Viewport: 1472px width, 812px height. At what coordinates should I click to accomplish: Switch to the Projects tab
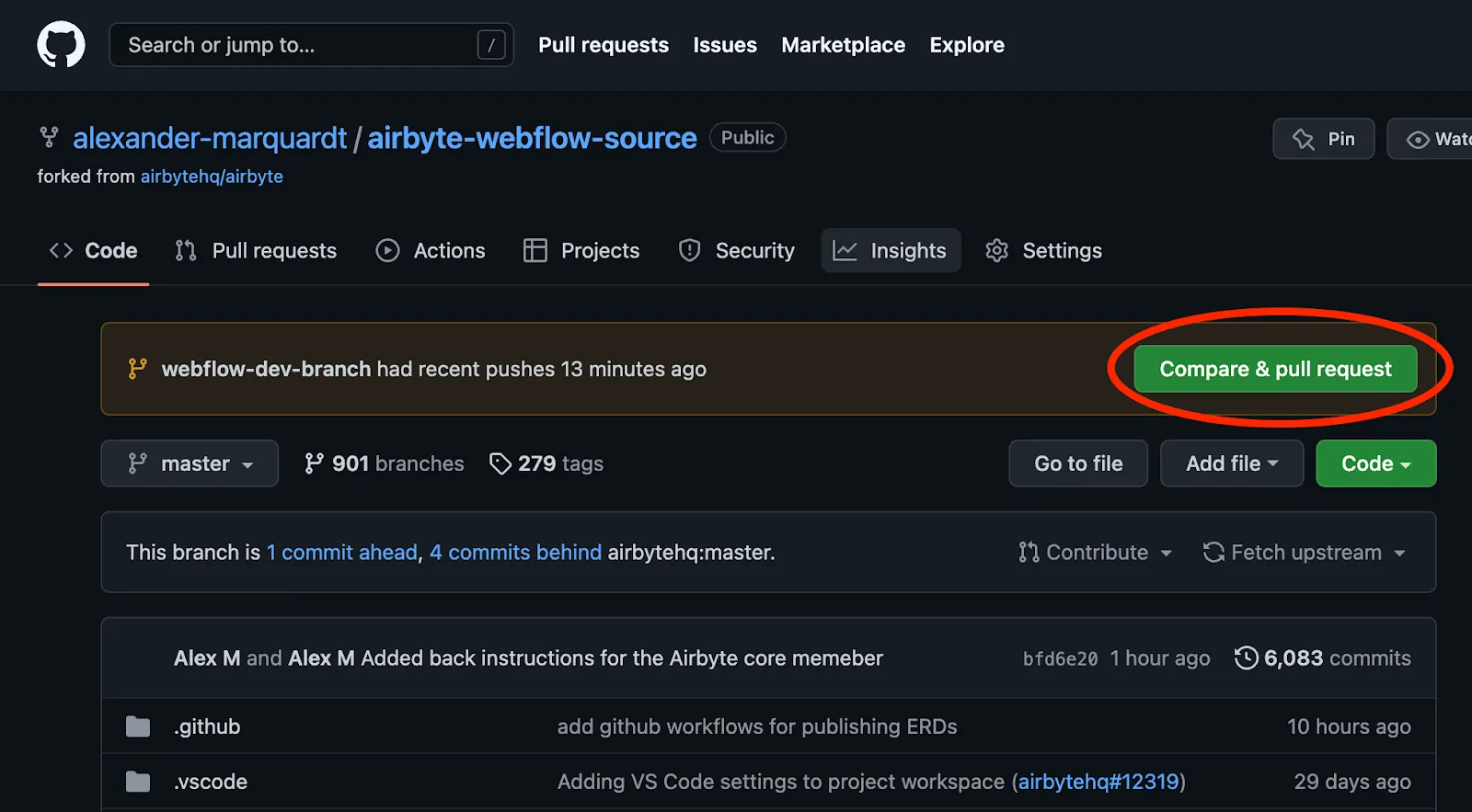pyautogui.click(x=581, y=250)
